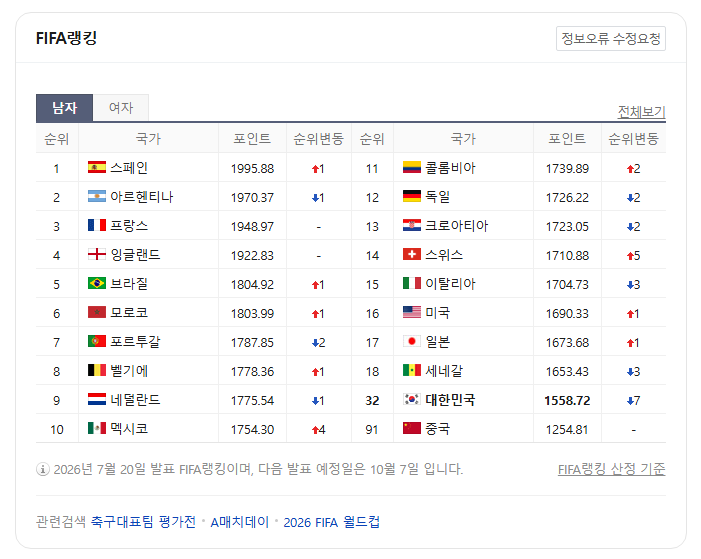701x559 pixels.
Task: Click the Senegal flag icon
Action: (x=412, y=371)
